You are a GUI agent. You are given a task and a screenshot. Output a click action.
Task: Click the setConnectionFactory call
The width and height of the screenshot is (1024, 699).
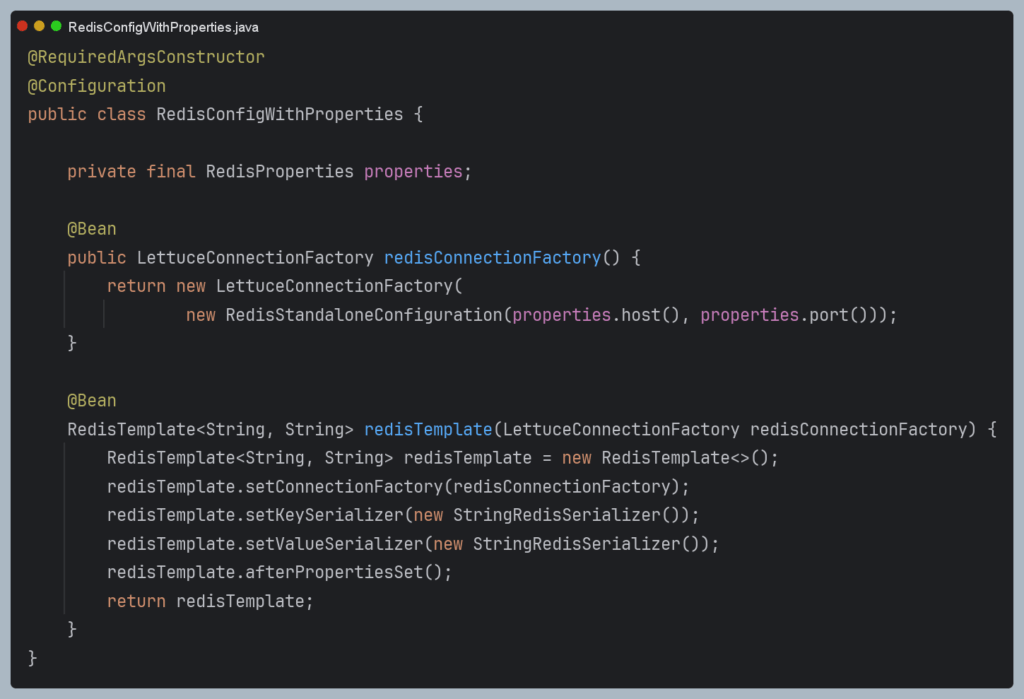[344, 487]
